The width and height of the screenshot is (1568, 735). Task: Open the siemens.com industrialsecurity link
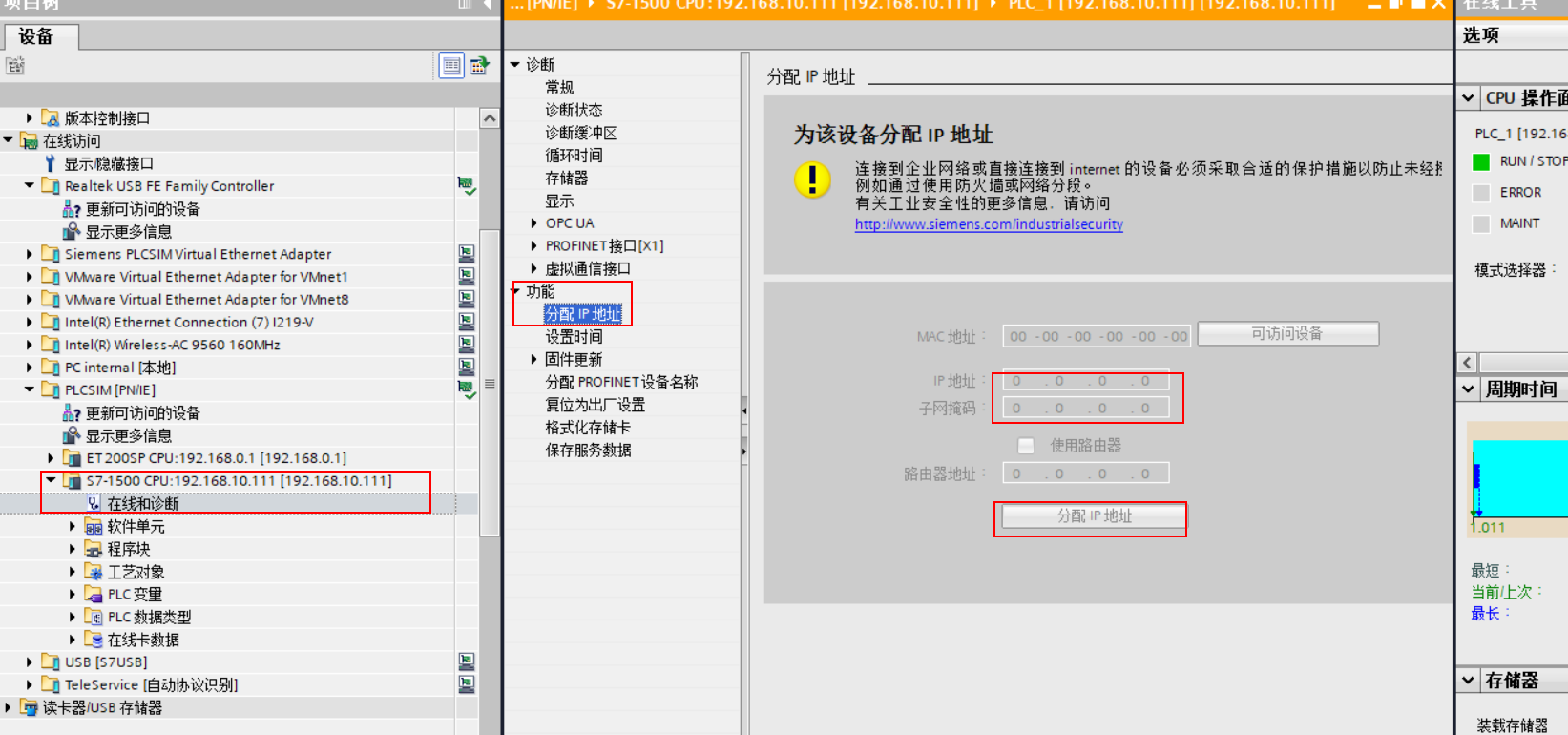coord(989,224)
